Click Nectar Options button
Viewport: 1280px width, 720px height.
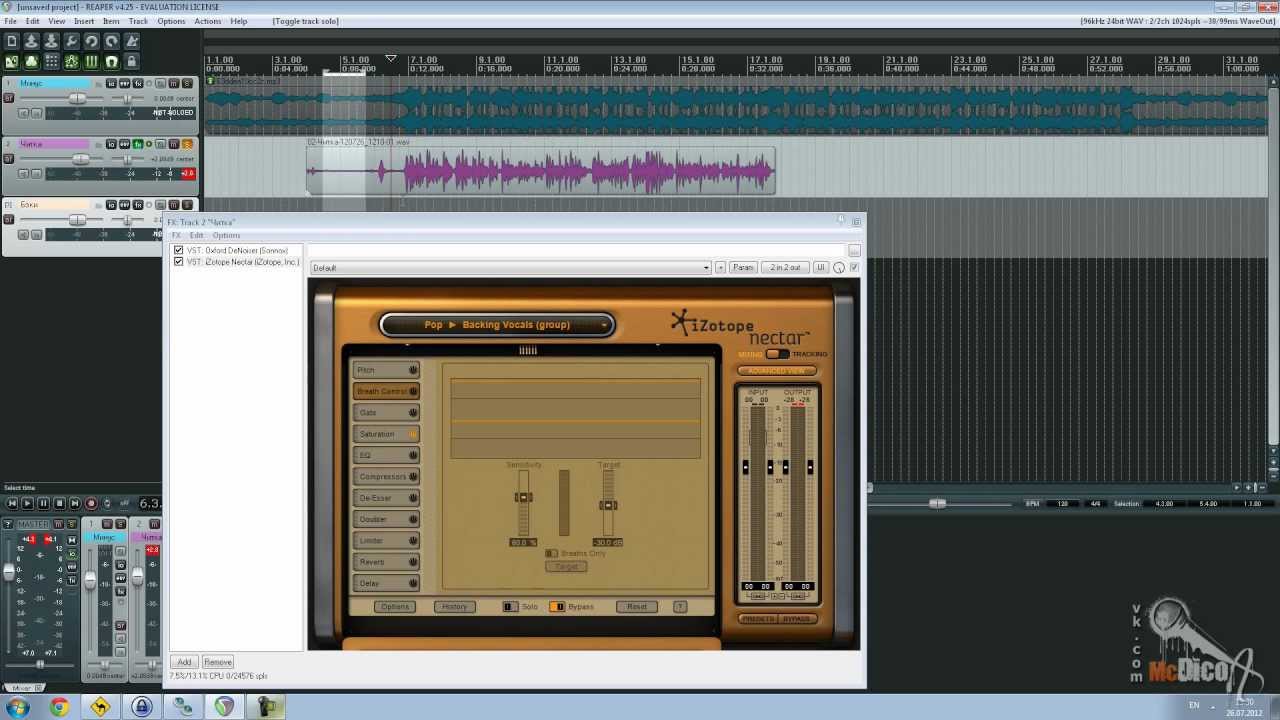click(395, 606)
